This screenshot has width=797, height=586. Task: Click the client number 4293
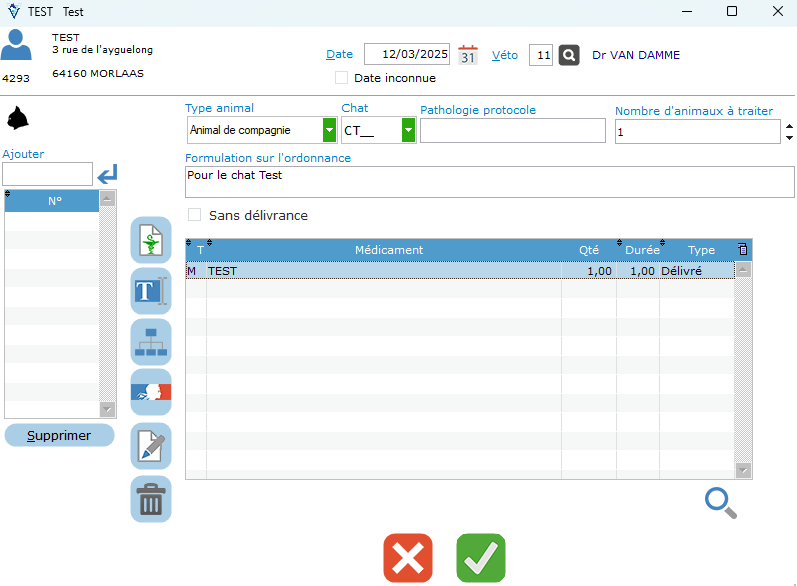pyautogui.click(x=16, y=78)
